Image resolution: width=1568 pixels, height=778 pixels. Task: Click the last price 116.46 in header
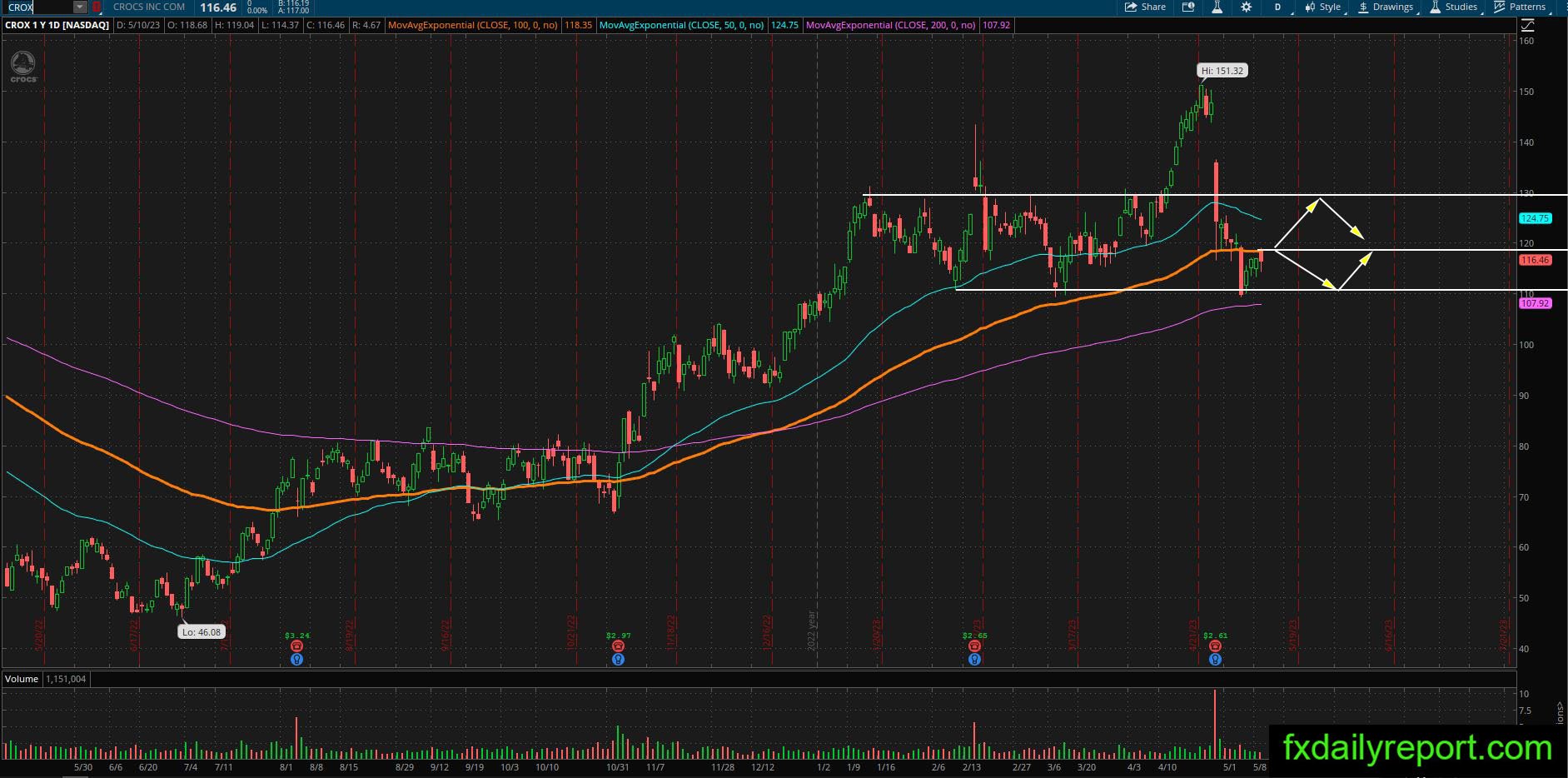click(218, 7)
